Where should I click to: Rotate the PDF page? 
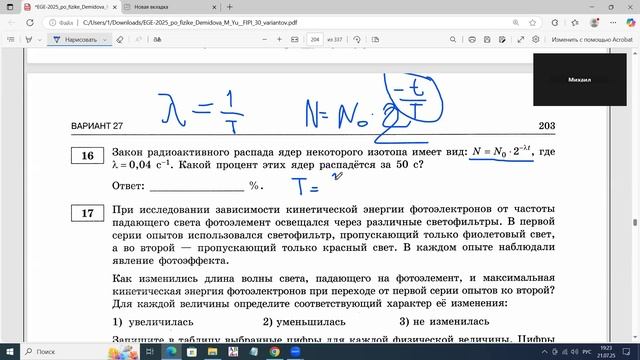357,40
